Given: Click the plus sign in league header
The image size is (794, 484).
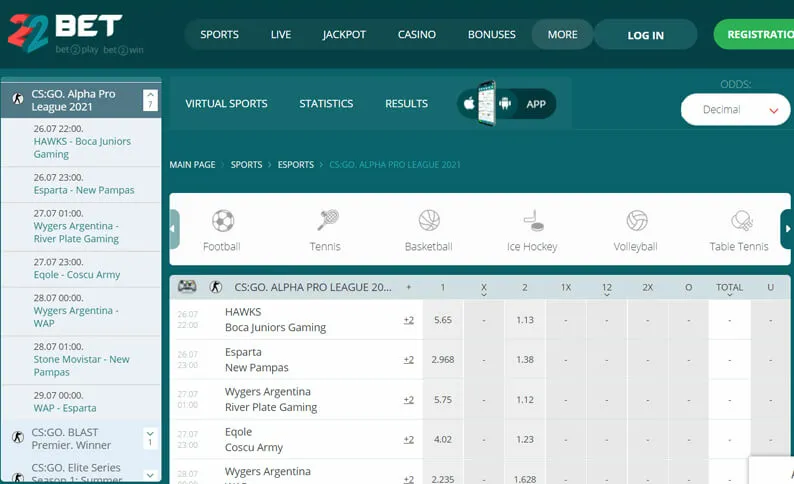Looking at the screenshot, I should click(x=409, y=287).
